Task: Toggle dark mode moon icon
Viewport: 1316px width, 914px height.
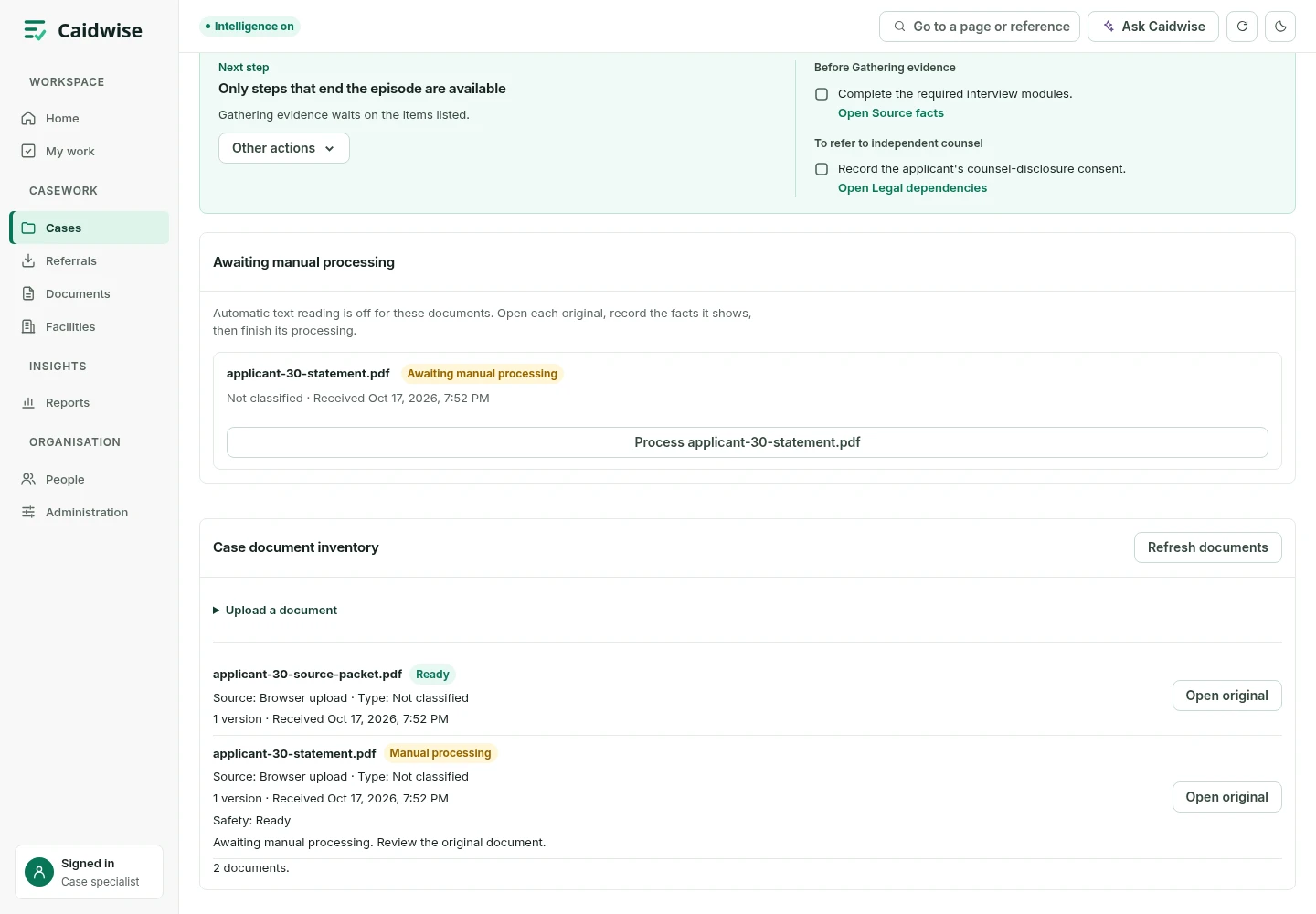Action: pyautogui.click(x=1280, y=27)
